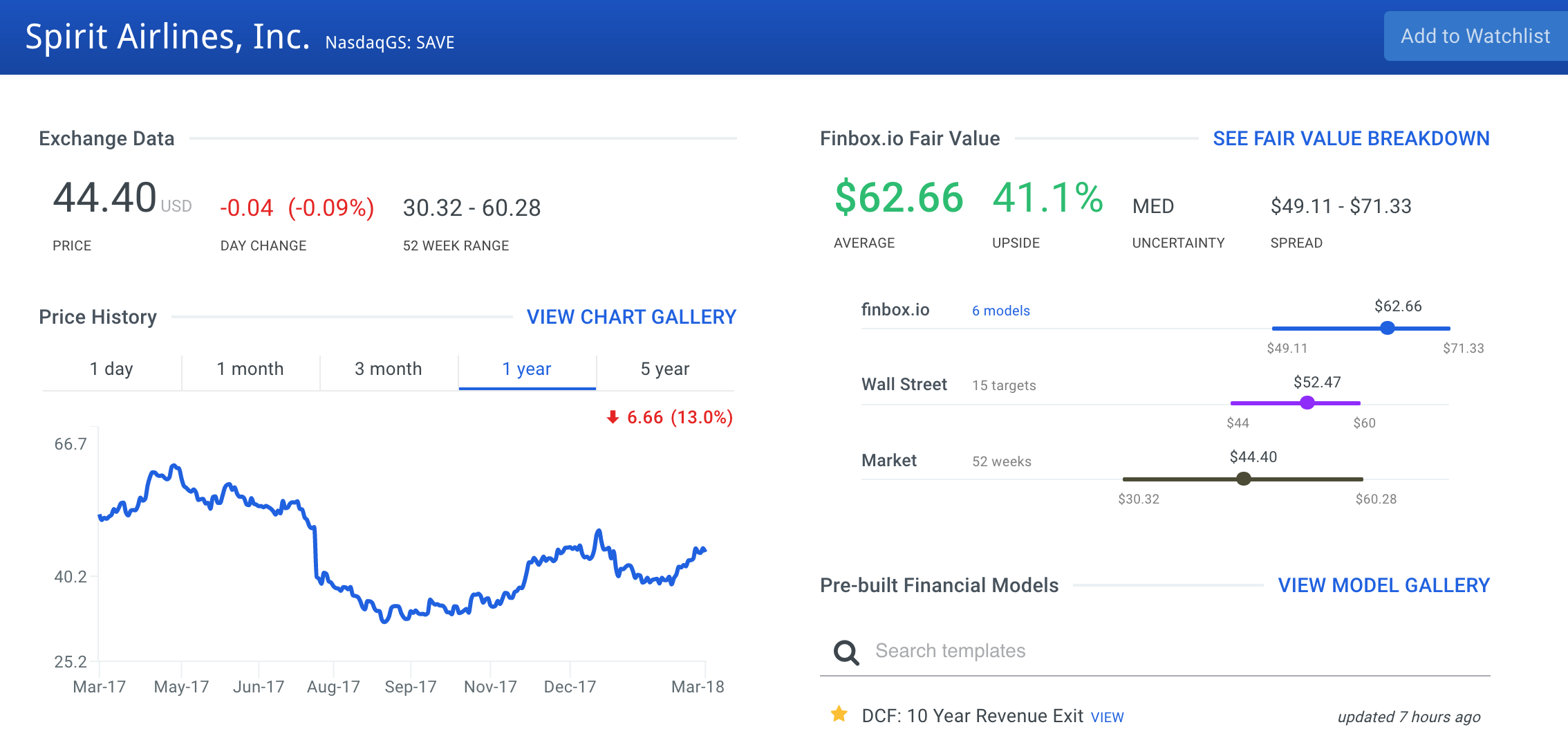Select the 1 year tab
The height and width of the screenshot is (736, 1568).
coord(527,369)
